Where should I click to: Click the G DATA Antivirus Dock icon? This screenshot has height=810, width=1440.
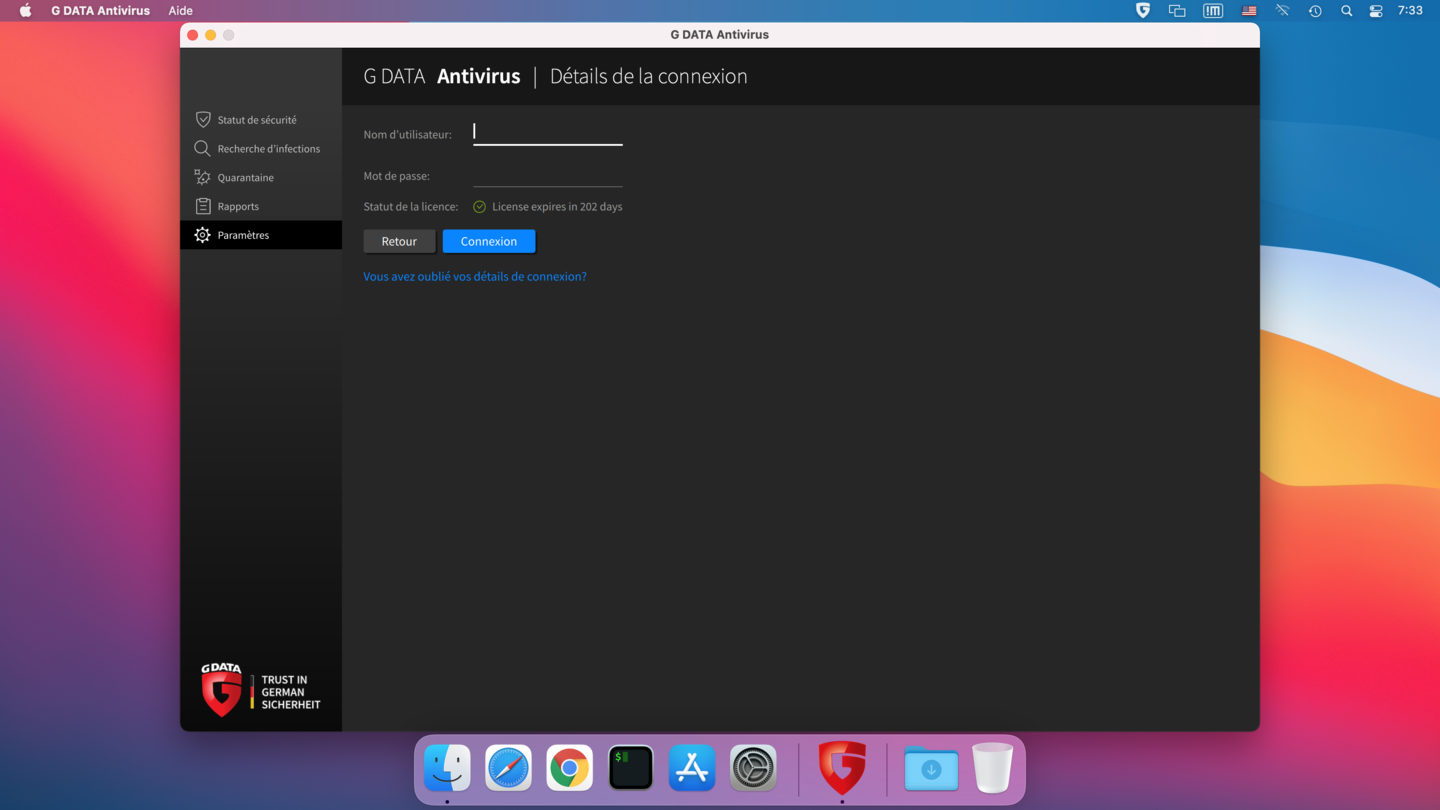coord(842,768)
